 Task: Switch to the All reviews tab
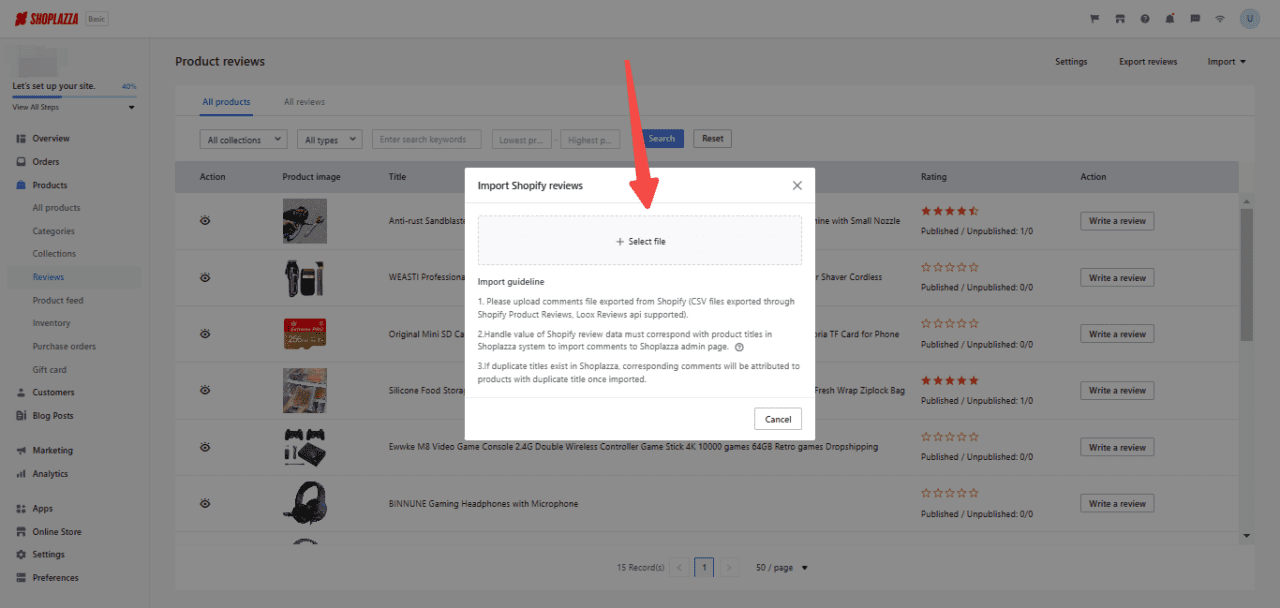click(x=304, y=102)
